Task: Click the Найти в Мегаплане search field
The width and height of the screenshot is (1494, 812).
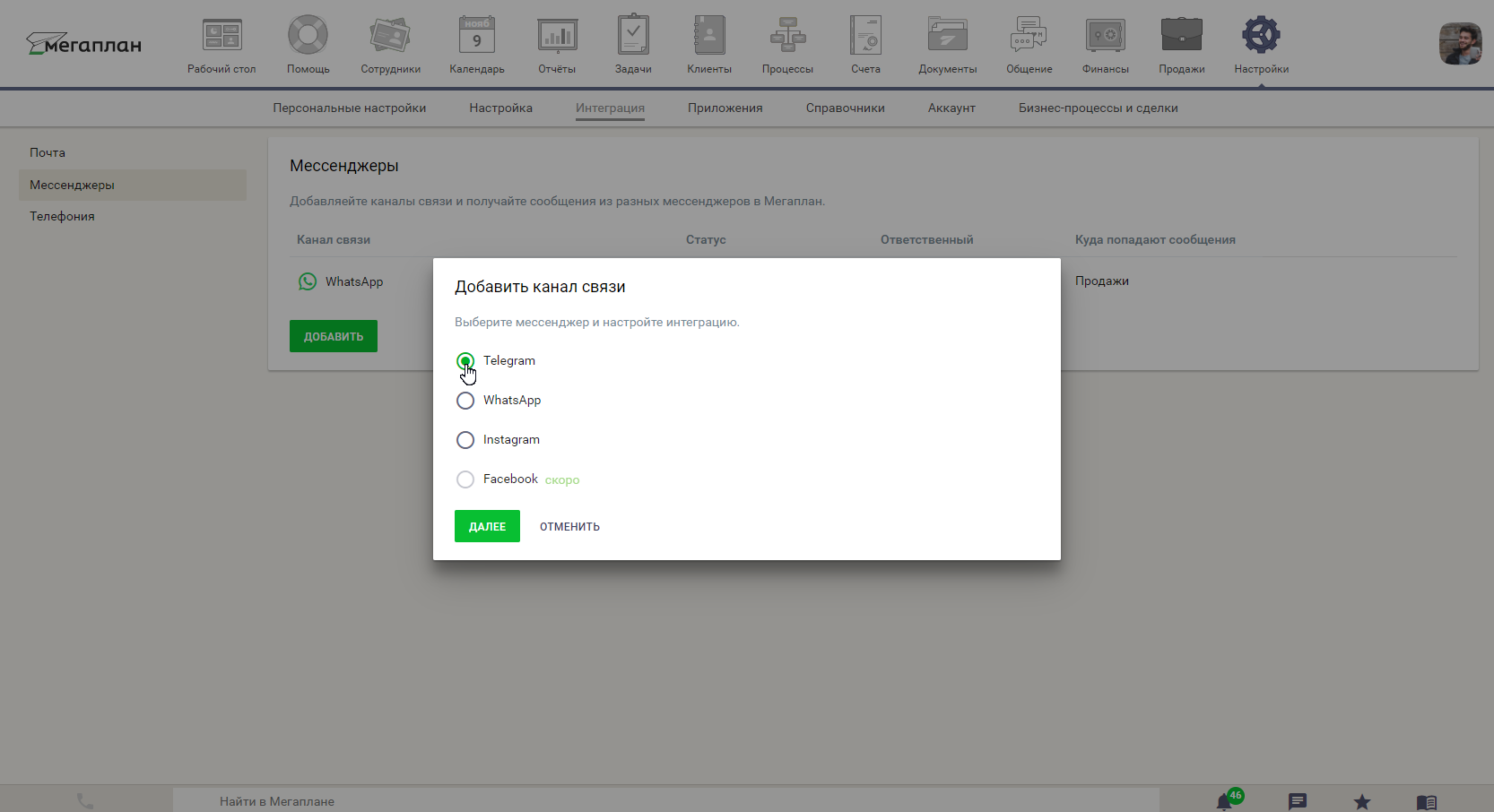Action: pos(665,801)
